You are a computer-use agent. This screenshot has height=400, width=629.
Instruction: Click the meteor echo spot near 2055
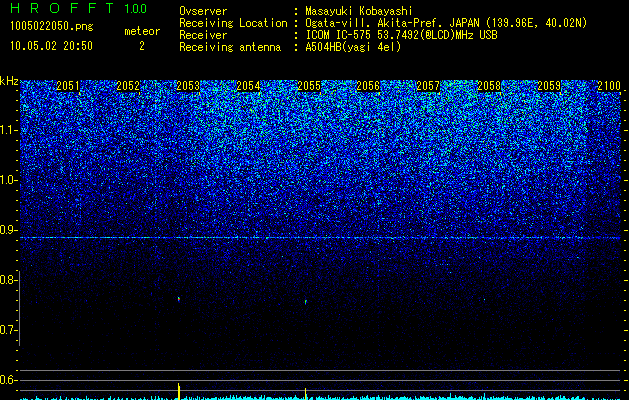tap(306, 301)
